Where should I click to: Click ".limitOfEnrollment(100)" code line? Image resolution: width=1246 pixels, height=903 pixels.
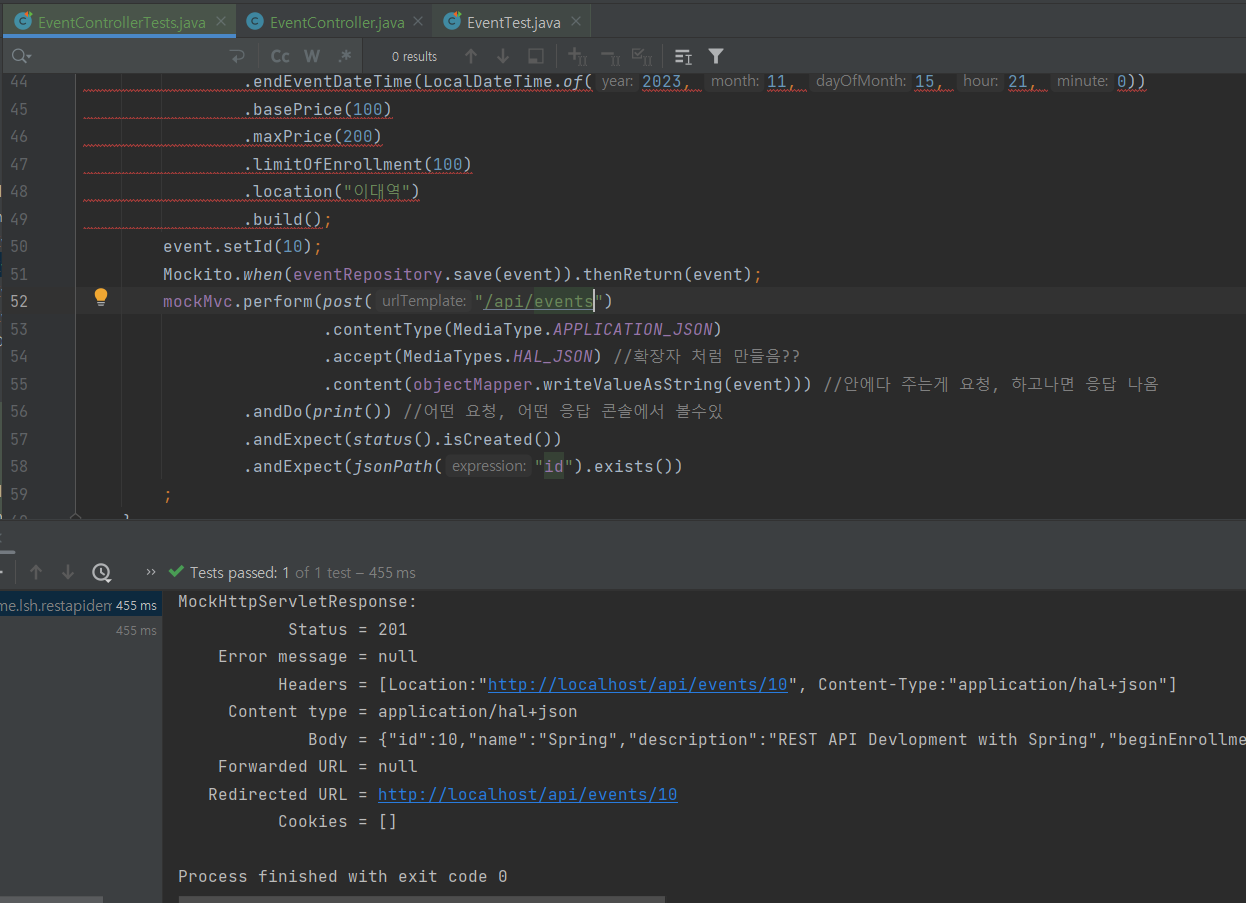click(358, 164)
